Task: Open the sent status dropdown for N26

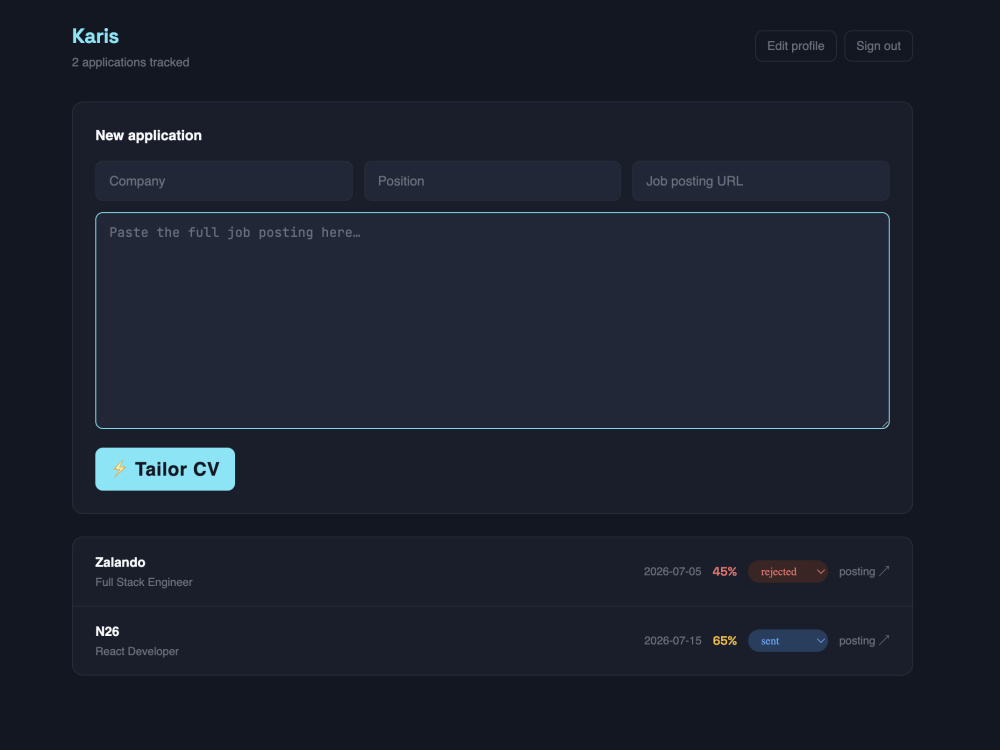Action: pyautogui.click(x=788, y=641)
